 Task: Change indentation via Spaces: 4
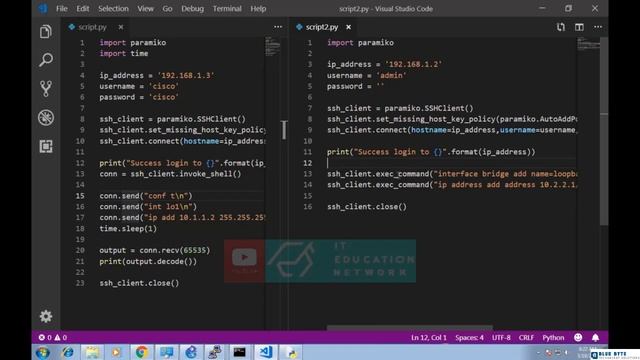(x=469, y=338)
